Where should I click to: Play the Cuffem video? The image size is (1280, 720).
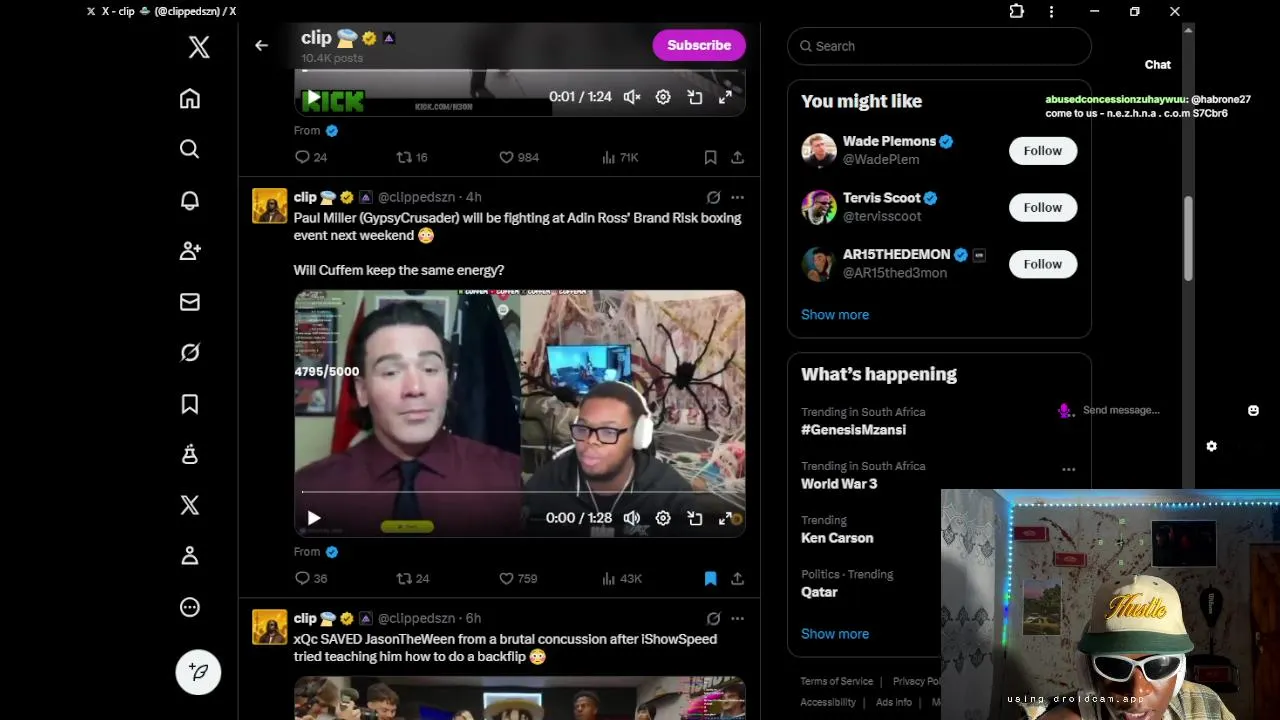[314, 518]
